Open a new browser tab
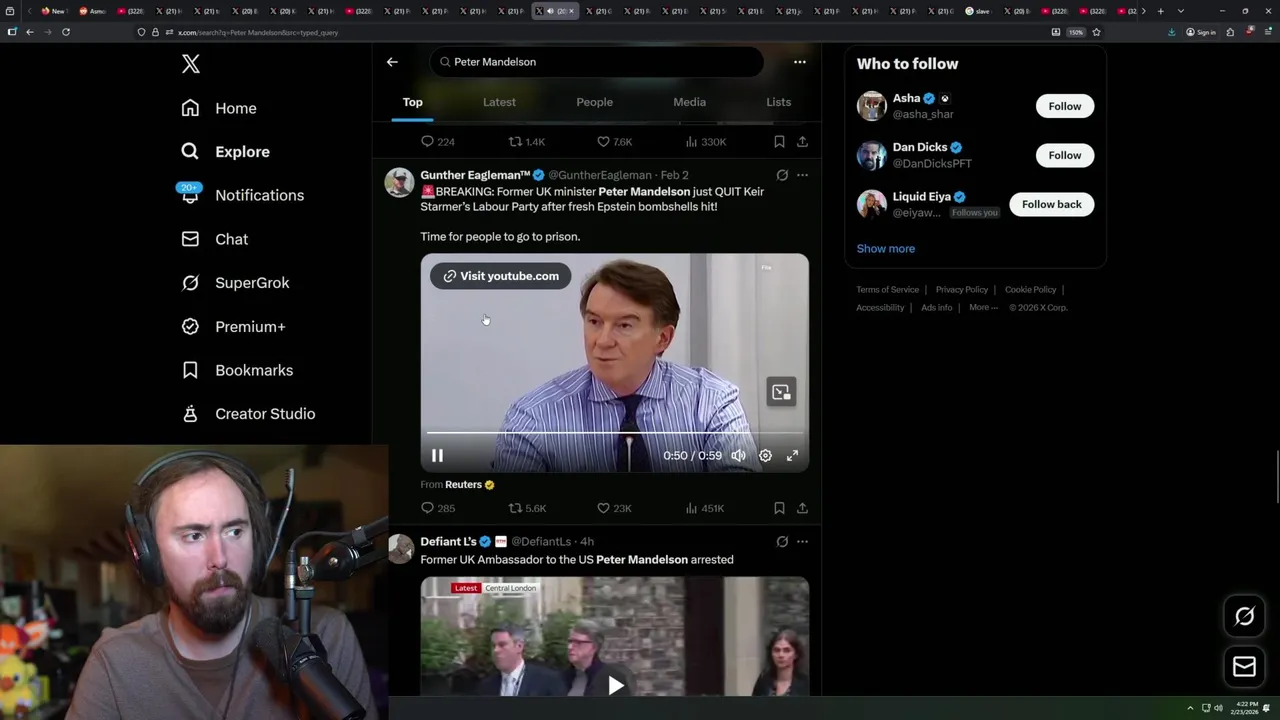Viewport: 1280px width, 720px height. pyautogui.click(x=1160, y=11)
